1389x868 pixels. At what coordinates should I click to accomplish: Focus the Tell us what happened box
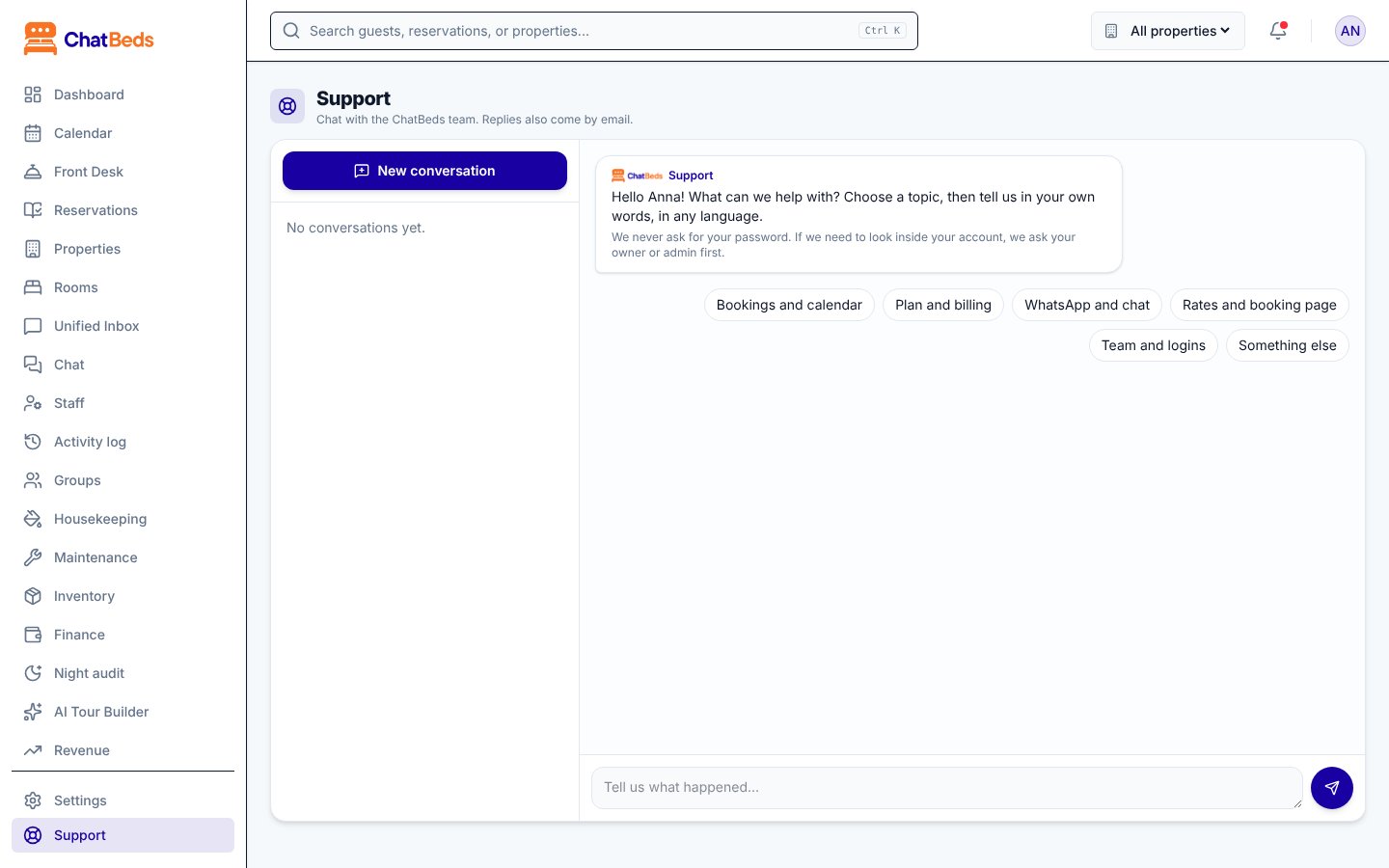click(947, 788)
